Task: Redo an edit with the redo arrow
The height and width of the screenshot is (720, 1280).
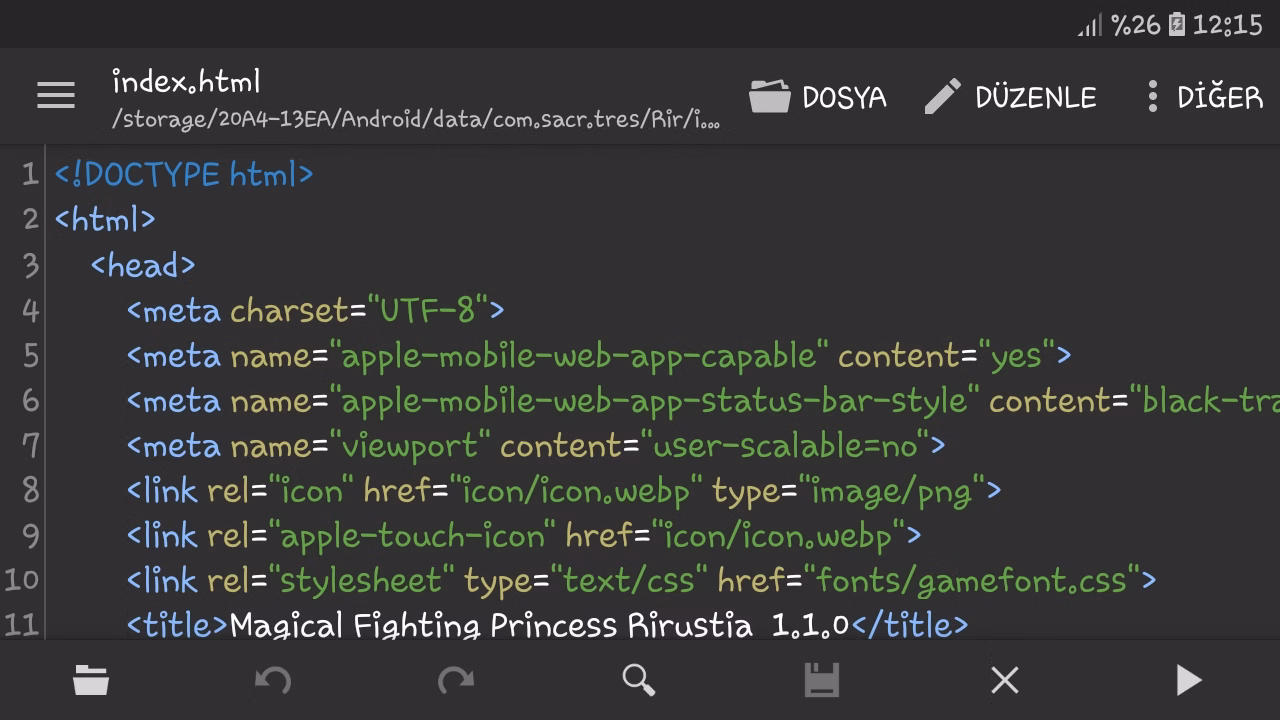Action: point(455,679)
